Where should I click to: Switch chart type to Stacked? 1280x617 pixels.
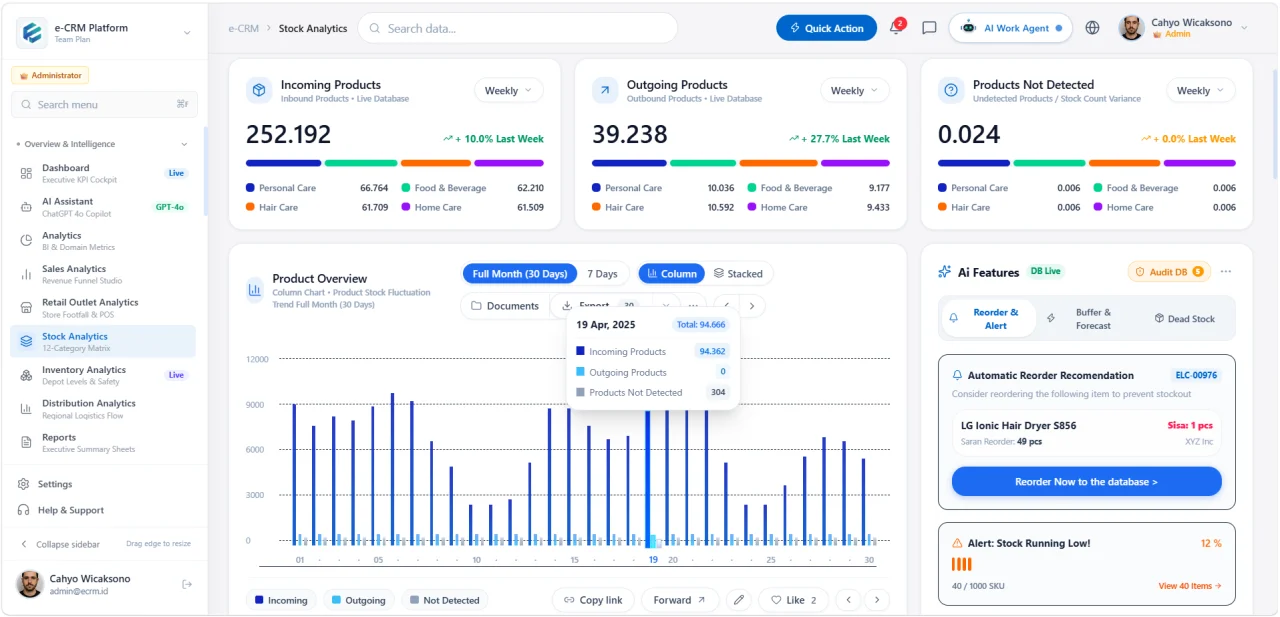point(738,274)
